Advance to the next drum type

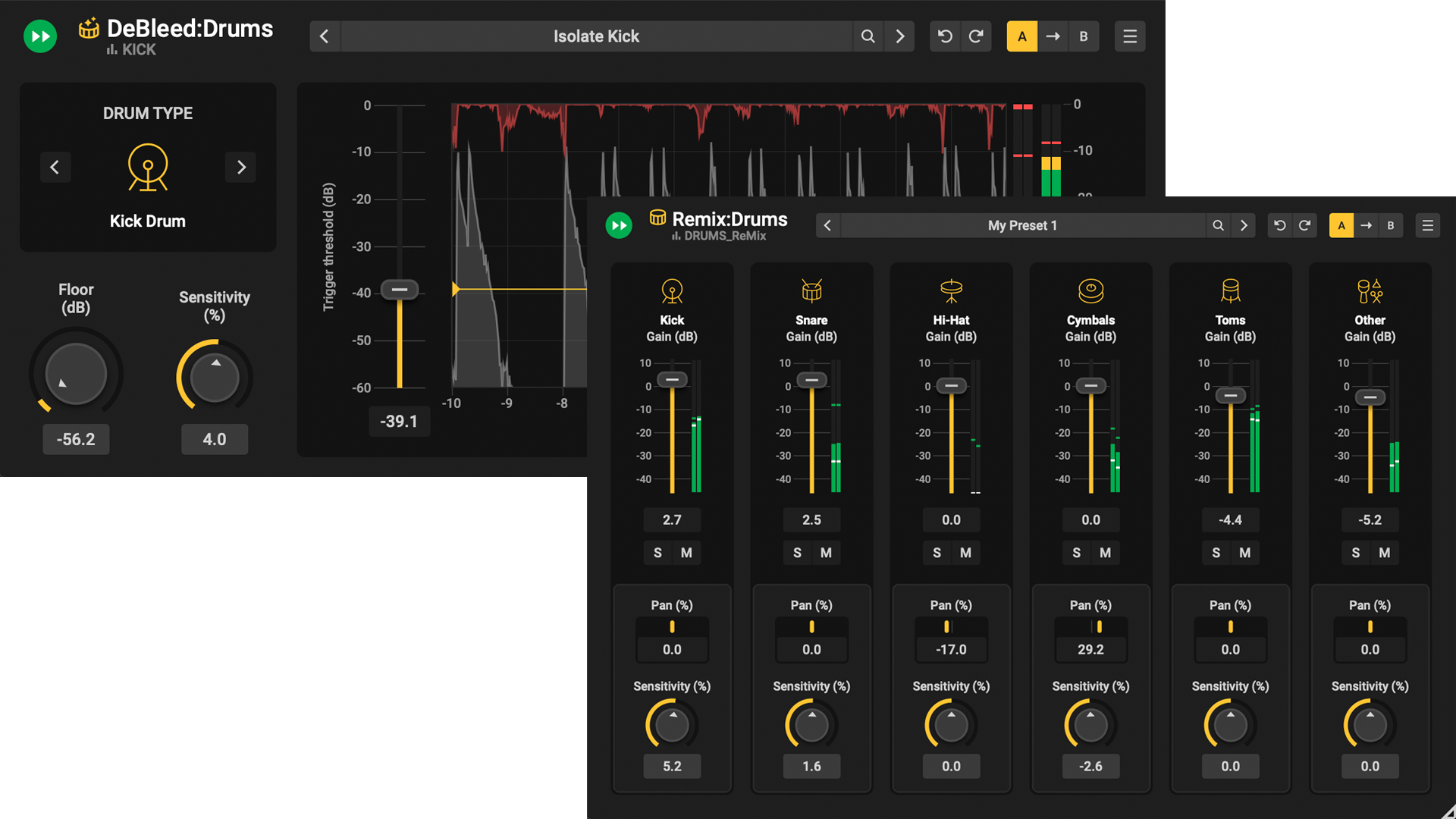[240, 167]
